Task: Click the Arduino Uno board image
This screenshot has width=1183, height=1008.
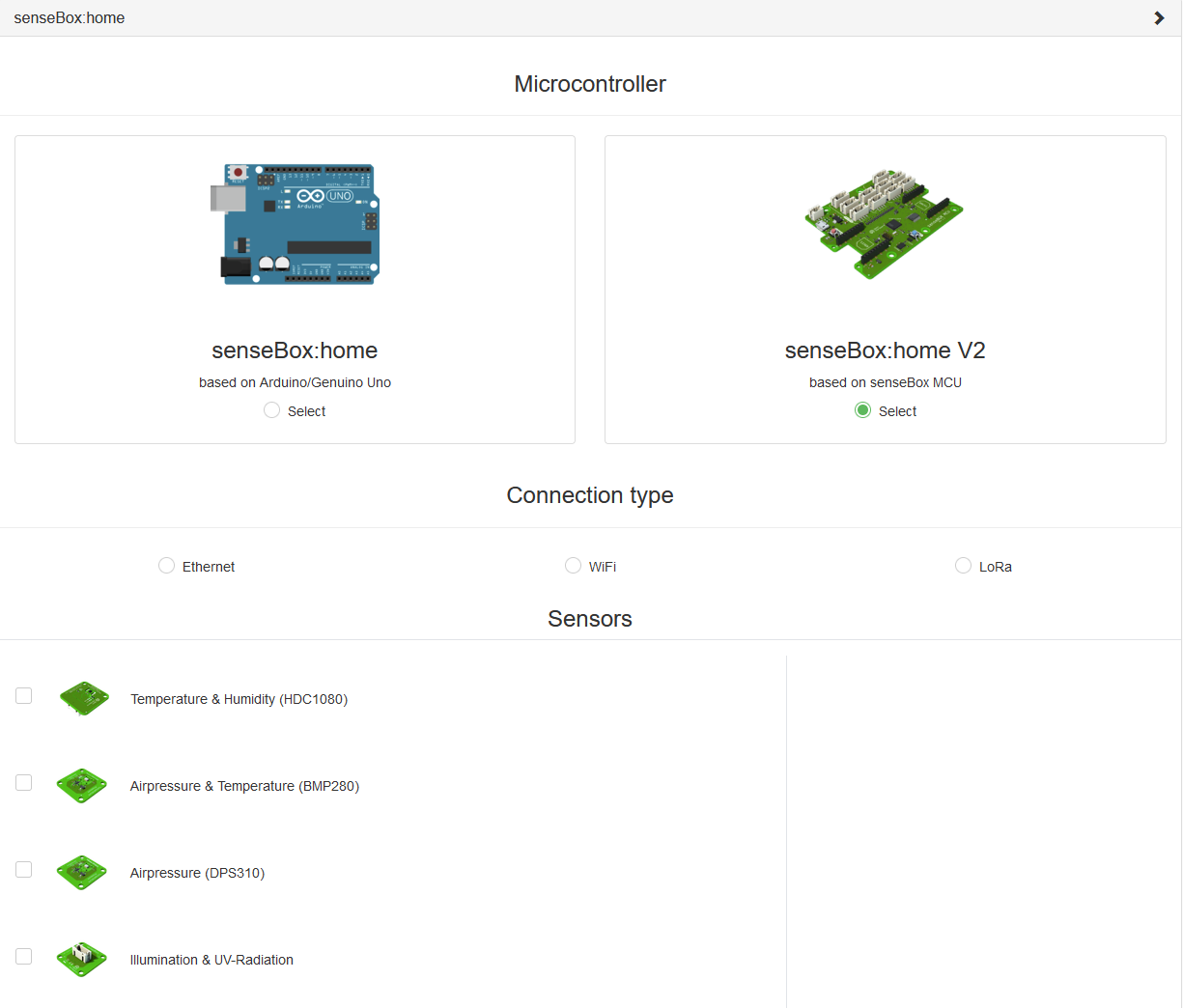Action: click(295, 224)
